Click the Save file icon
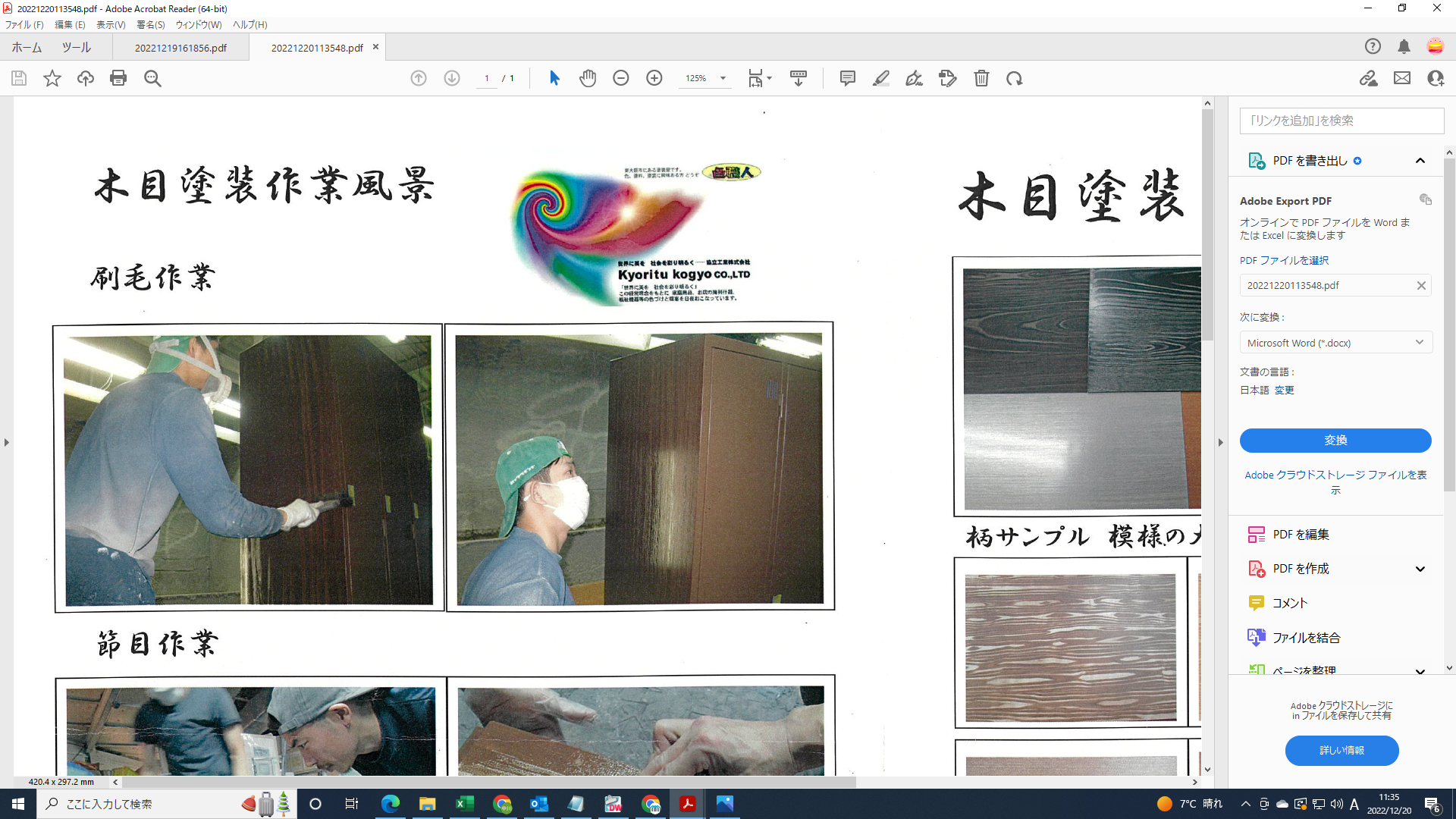This screenshot has height=819, width=1456. click(19, 78)
